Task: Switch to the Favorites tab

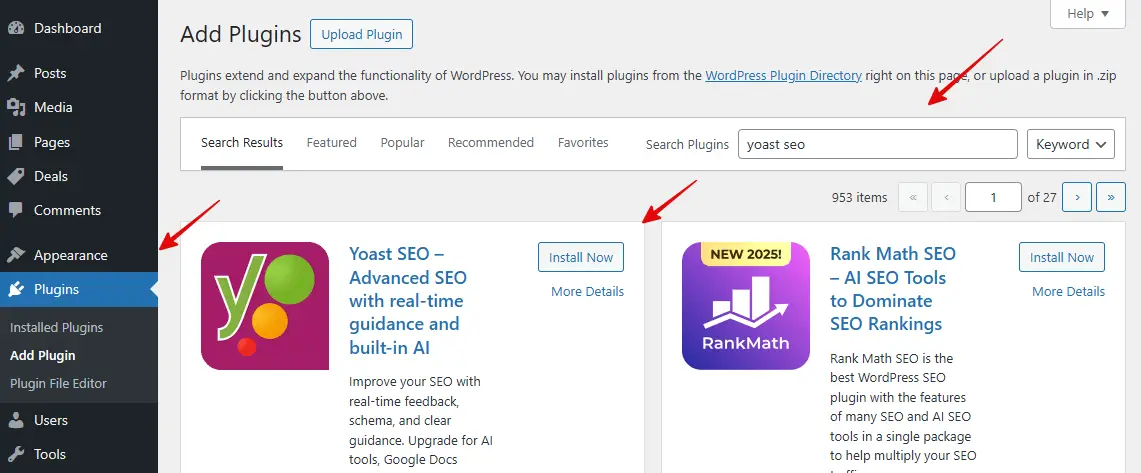Action: pyautogui.click(x=584, y=143)
